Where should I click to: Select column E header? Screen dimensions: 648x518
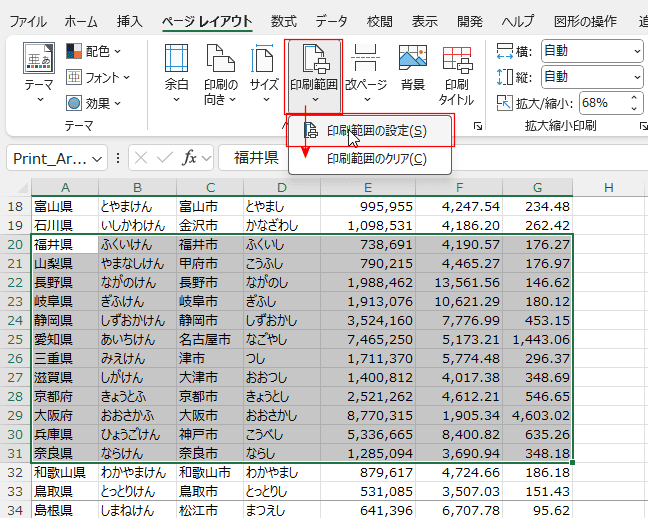point(368,187)
